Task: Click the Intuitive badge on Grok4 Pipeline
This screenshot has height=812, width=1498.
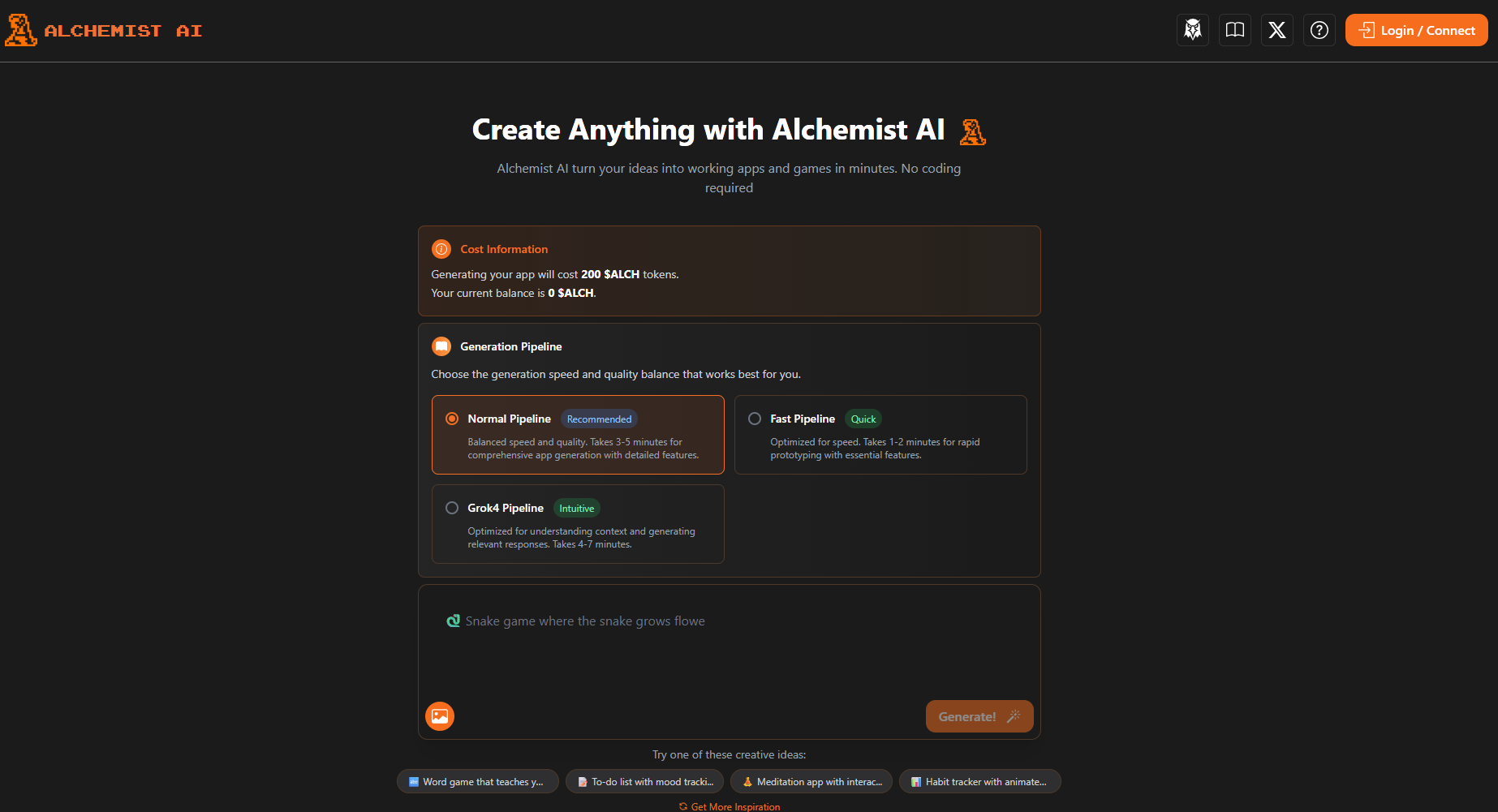Action: tap(577, 509)
